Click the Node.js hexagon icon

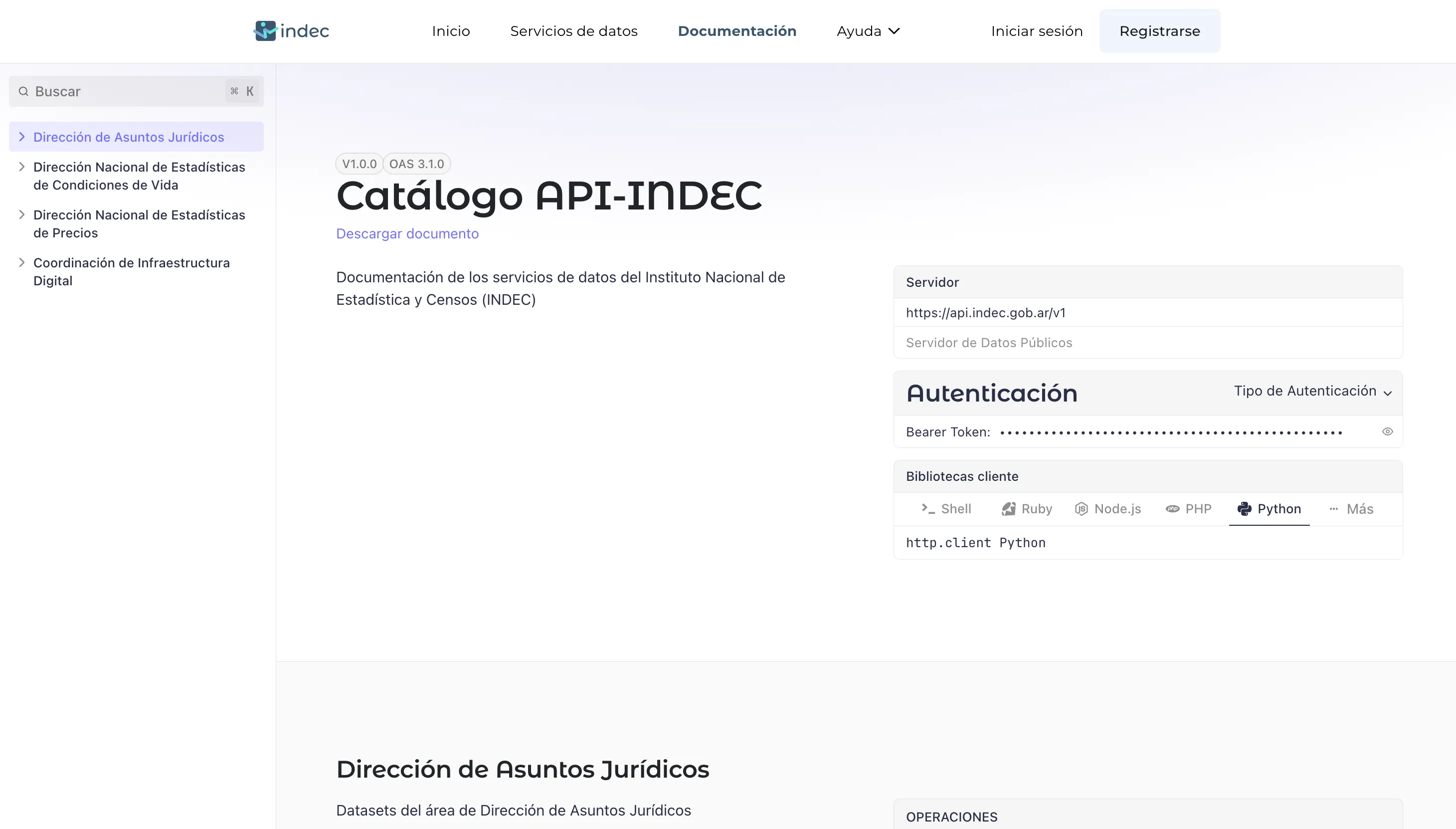pyautogui.click(x=1081, y=508)
